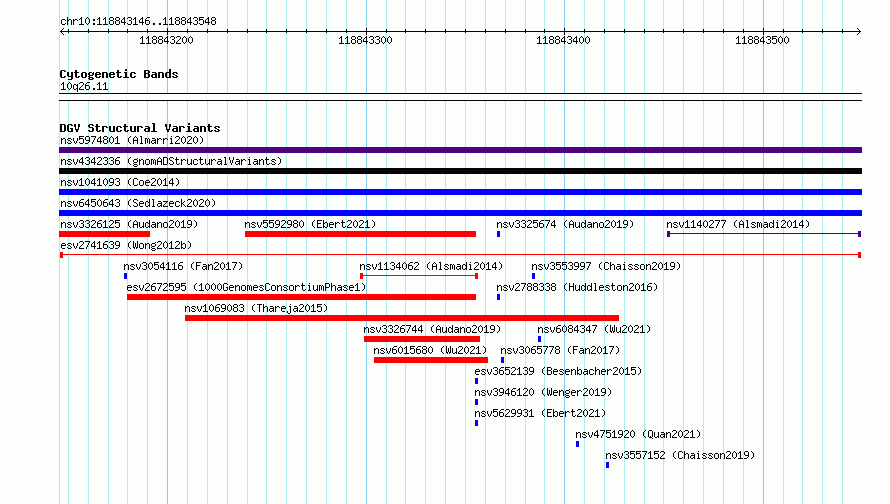890x504 pixels.
Task: Select the long red bar under nsv1069083
Action: [x=402, y=318]
